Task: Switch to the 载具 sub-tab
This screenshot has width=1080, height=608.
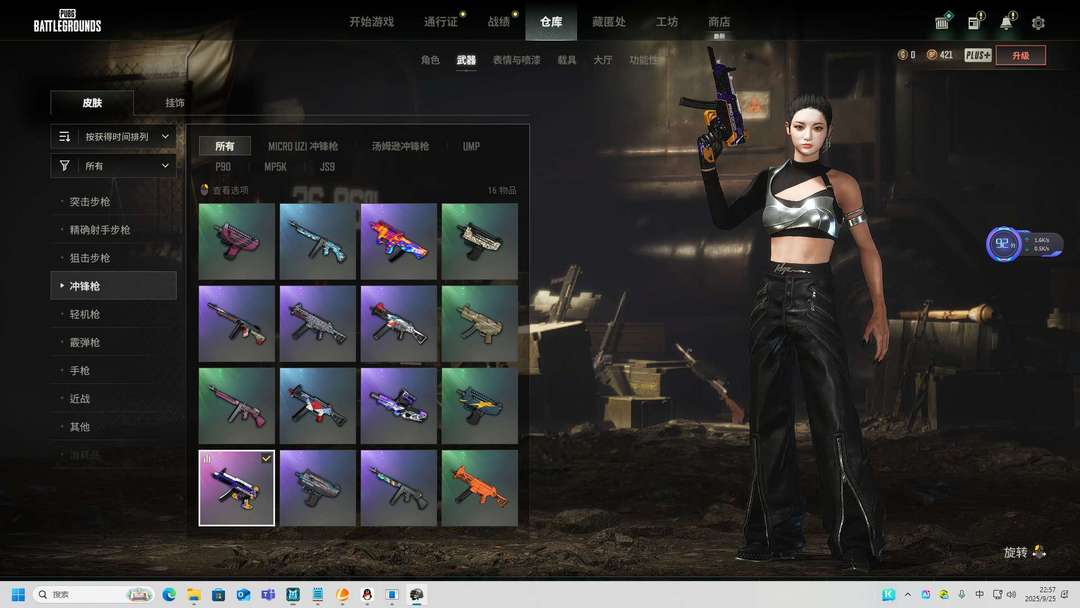Action: click(x=567, y=60)
